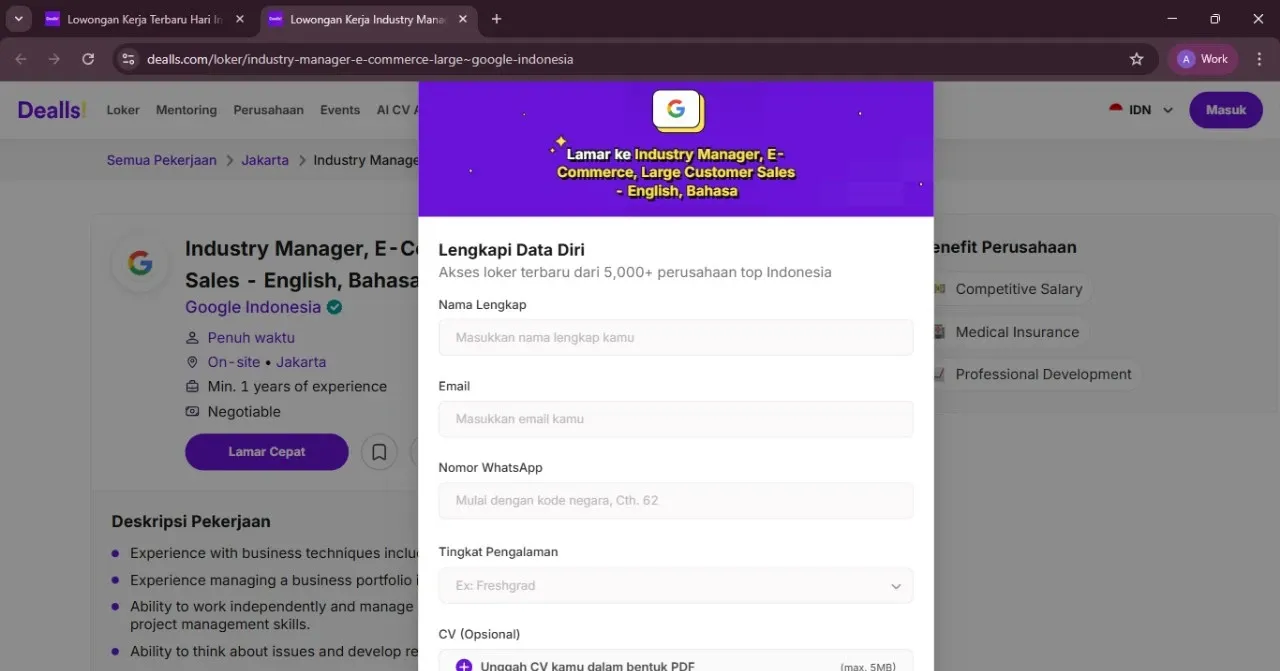Click the Negotiable salary text
Viewport: 1280px width, 671px height.
click(244, 412)
